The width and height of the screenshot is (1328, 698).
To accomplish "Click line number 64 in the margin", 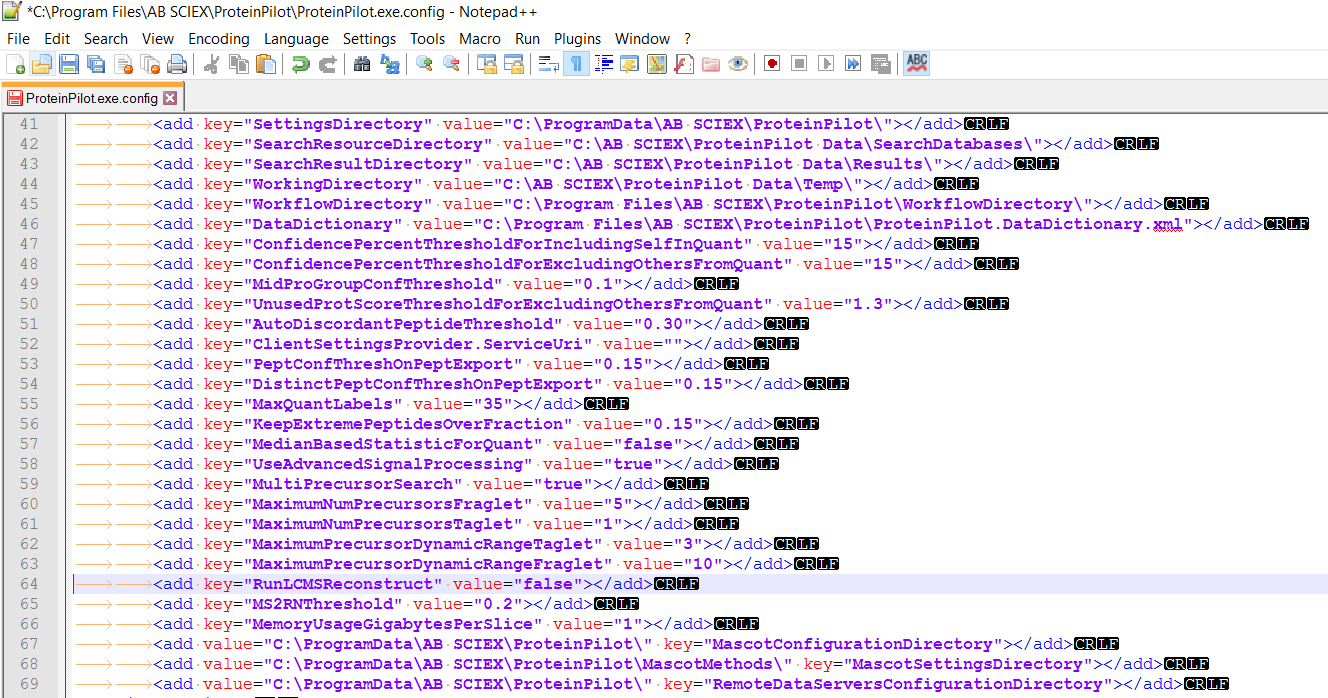I will point(29,584).
